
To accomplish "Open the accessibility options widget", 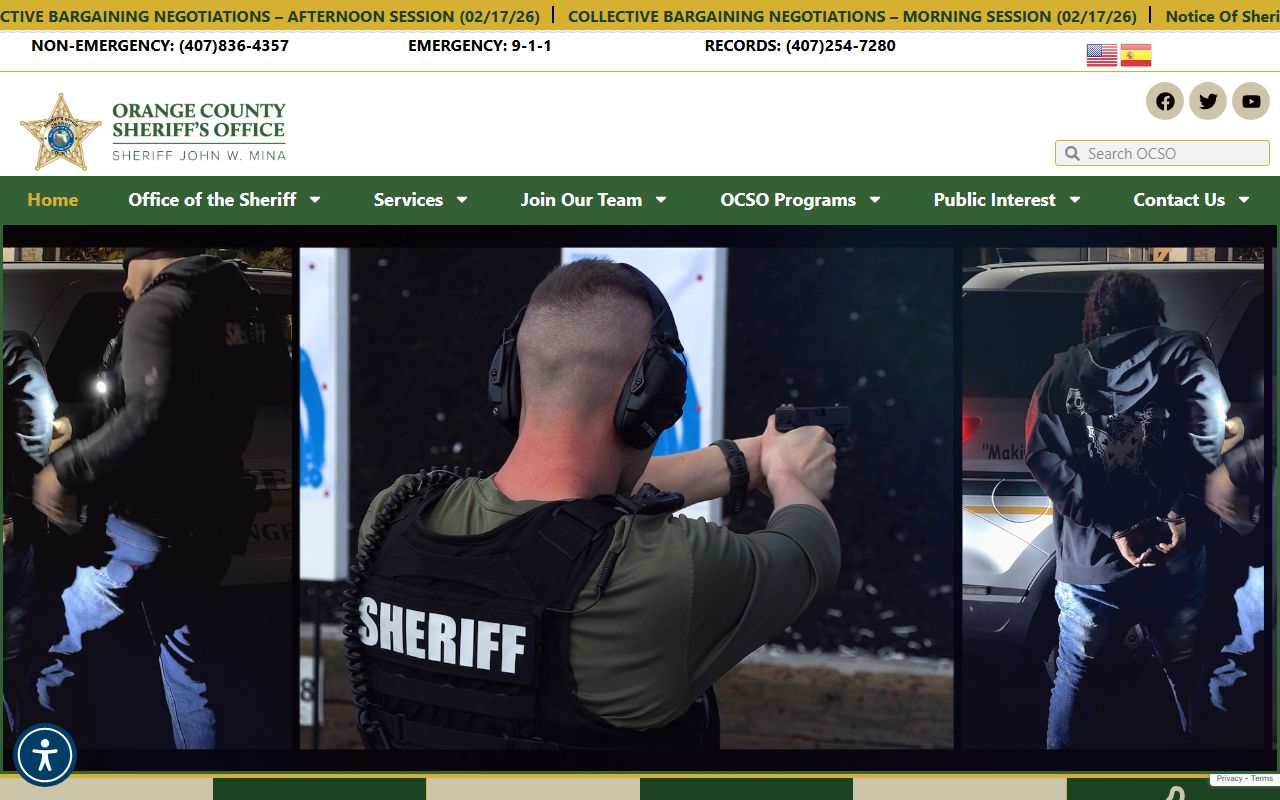I will click(45, 755).
